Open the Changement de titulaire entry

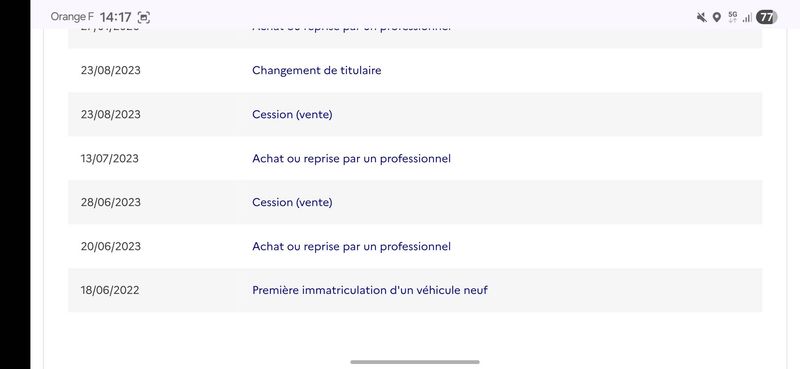316,70
